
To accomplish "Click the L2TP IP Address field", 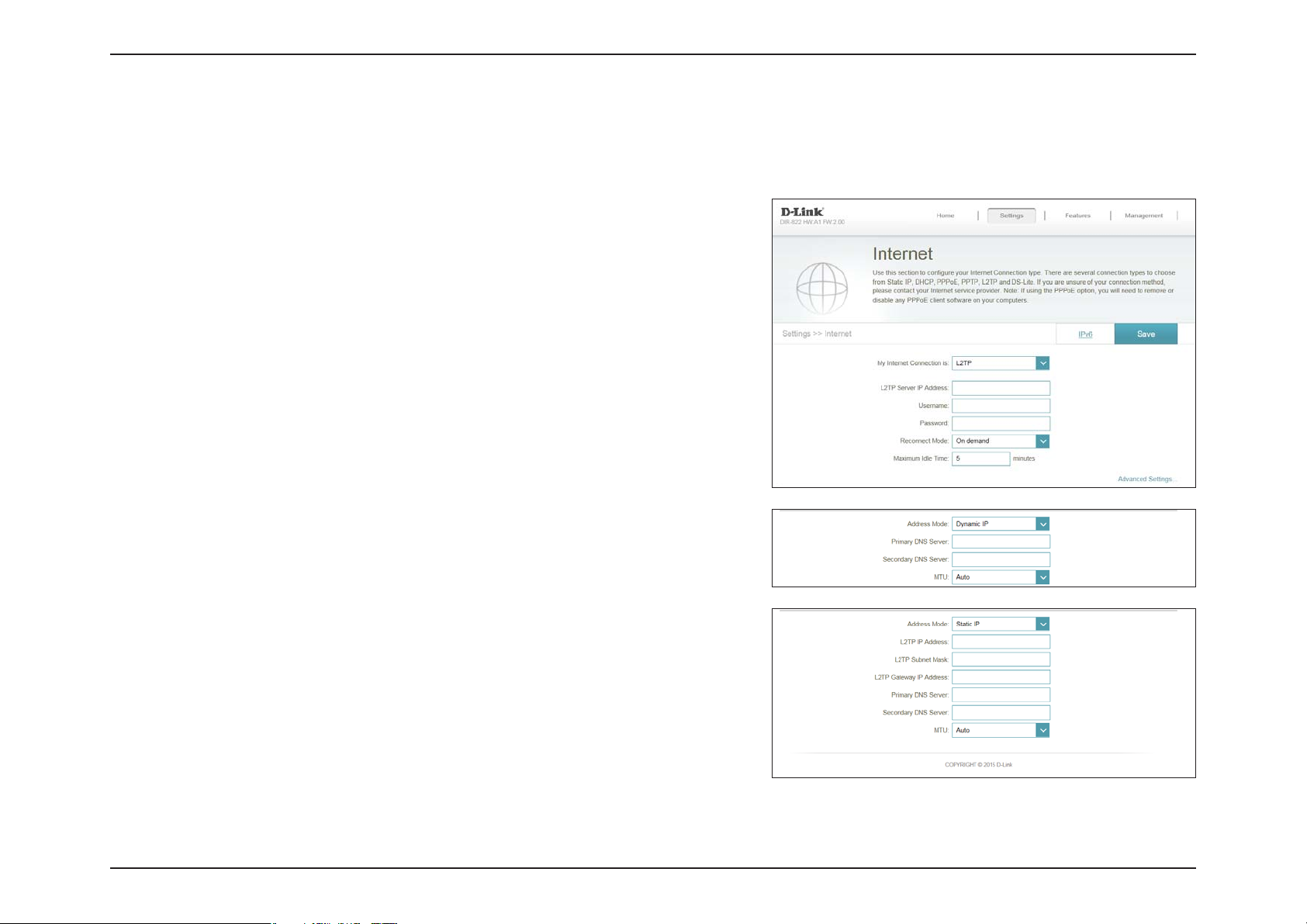I will point(1001,642).
